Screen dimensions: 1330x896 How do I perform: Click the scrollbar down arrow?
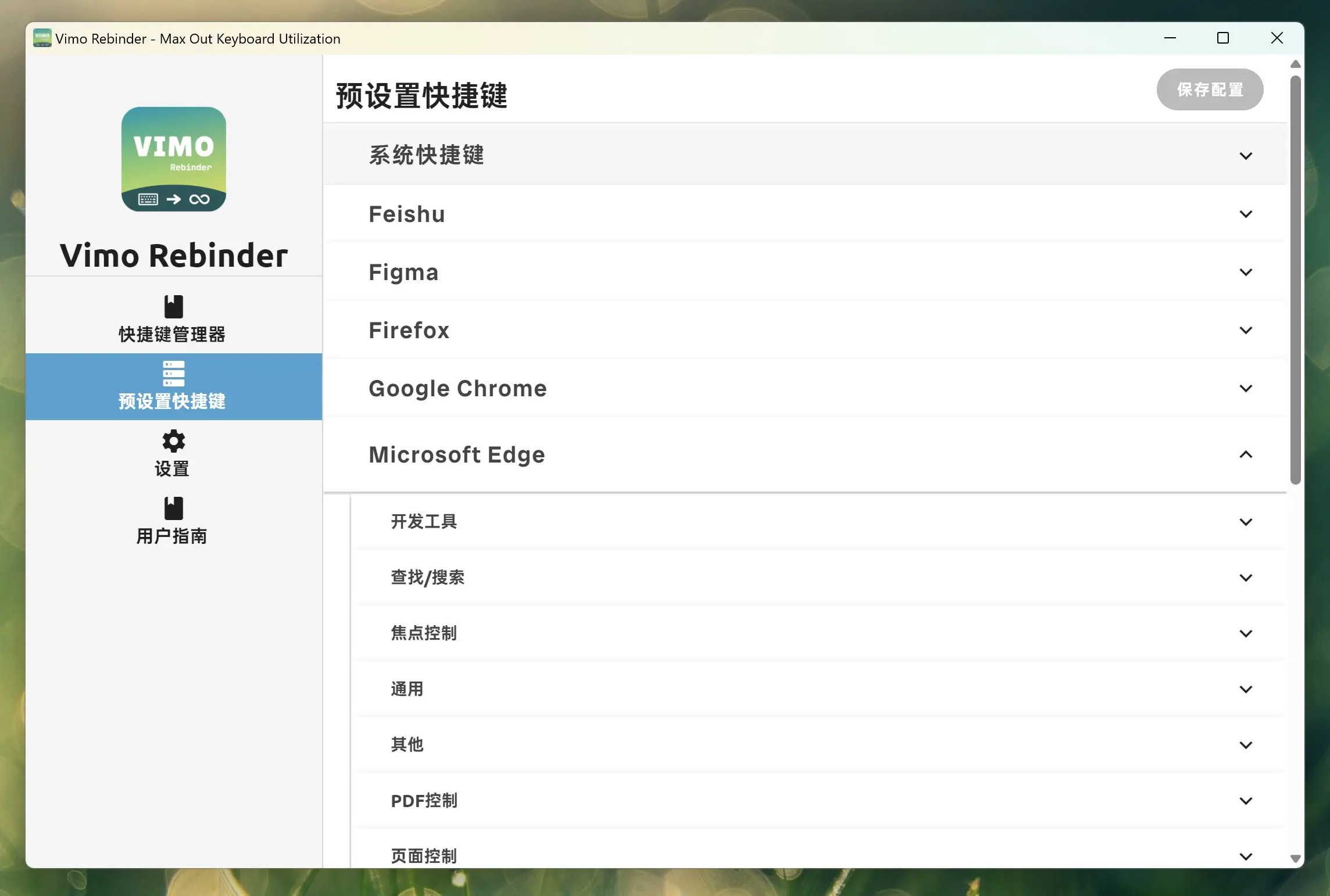1296,858
